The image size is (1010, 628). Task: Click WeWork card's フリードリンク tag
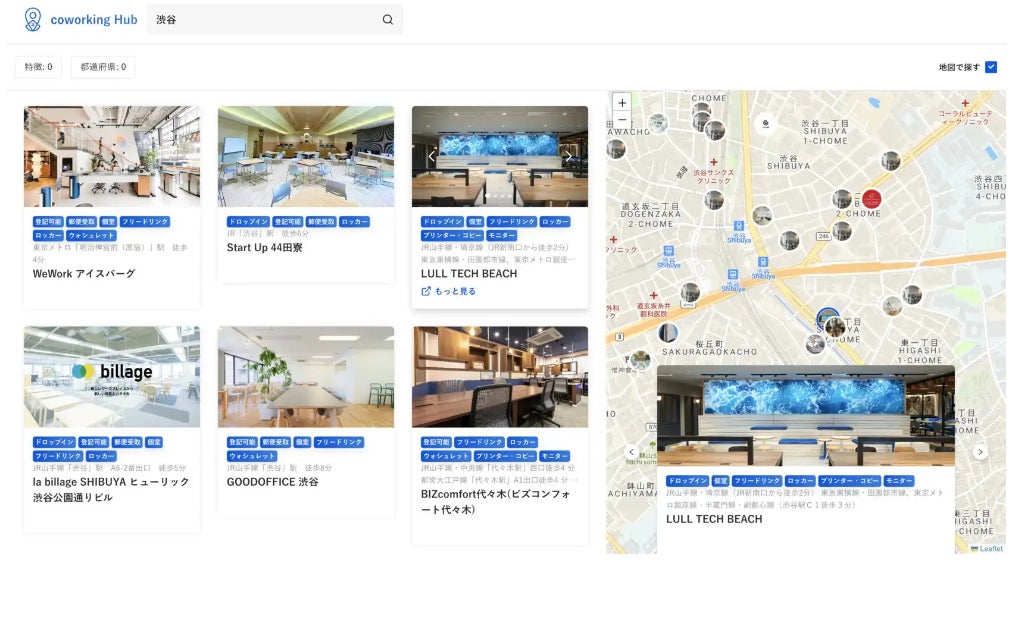coord(144,222)
